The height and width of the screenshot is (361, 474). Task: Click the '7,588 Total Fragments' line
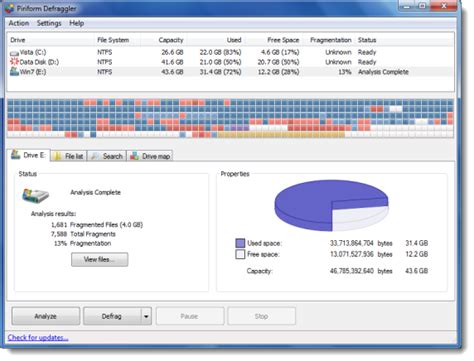tap(83, 234)
